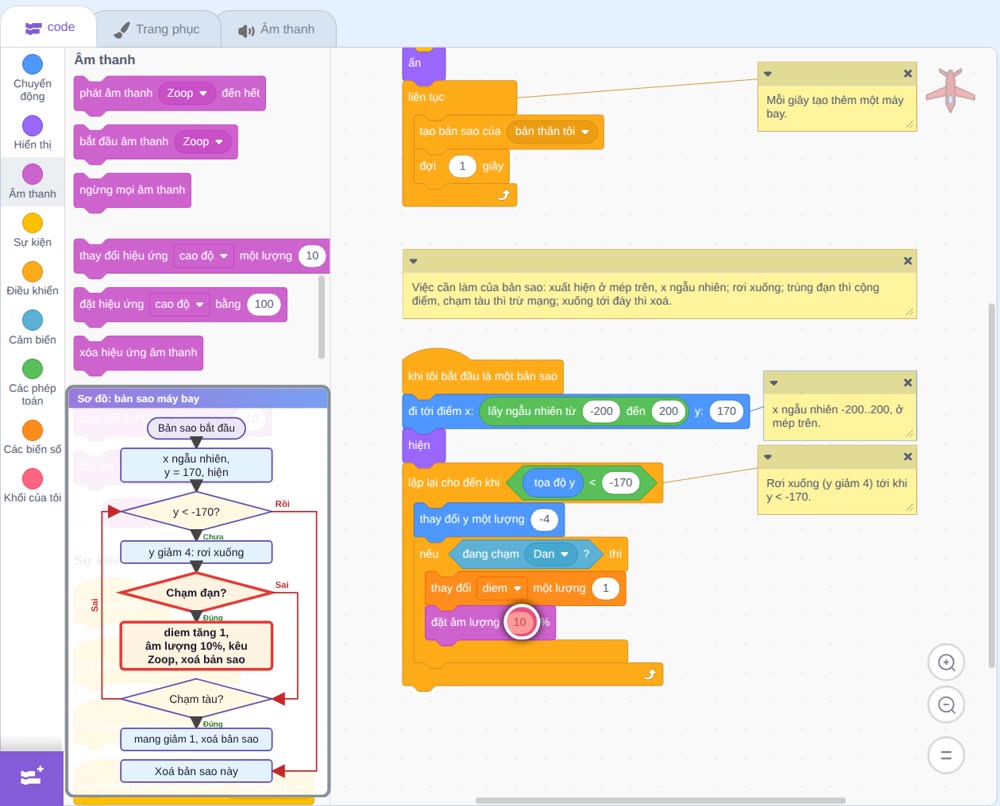Collapse the 'Mỗi giây tạo thêm' comment
The width and height of the screenshot is (1000, 806).
click(768, 74)
